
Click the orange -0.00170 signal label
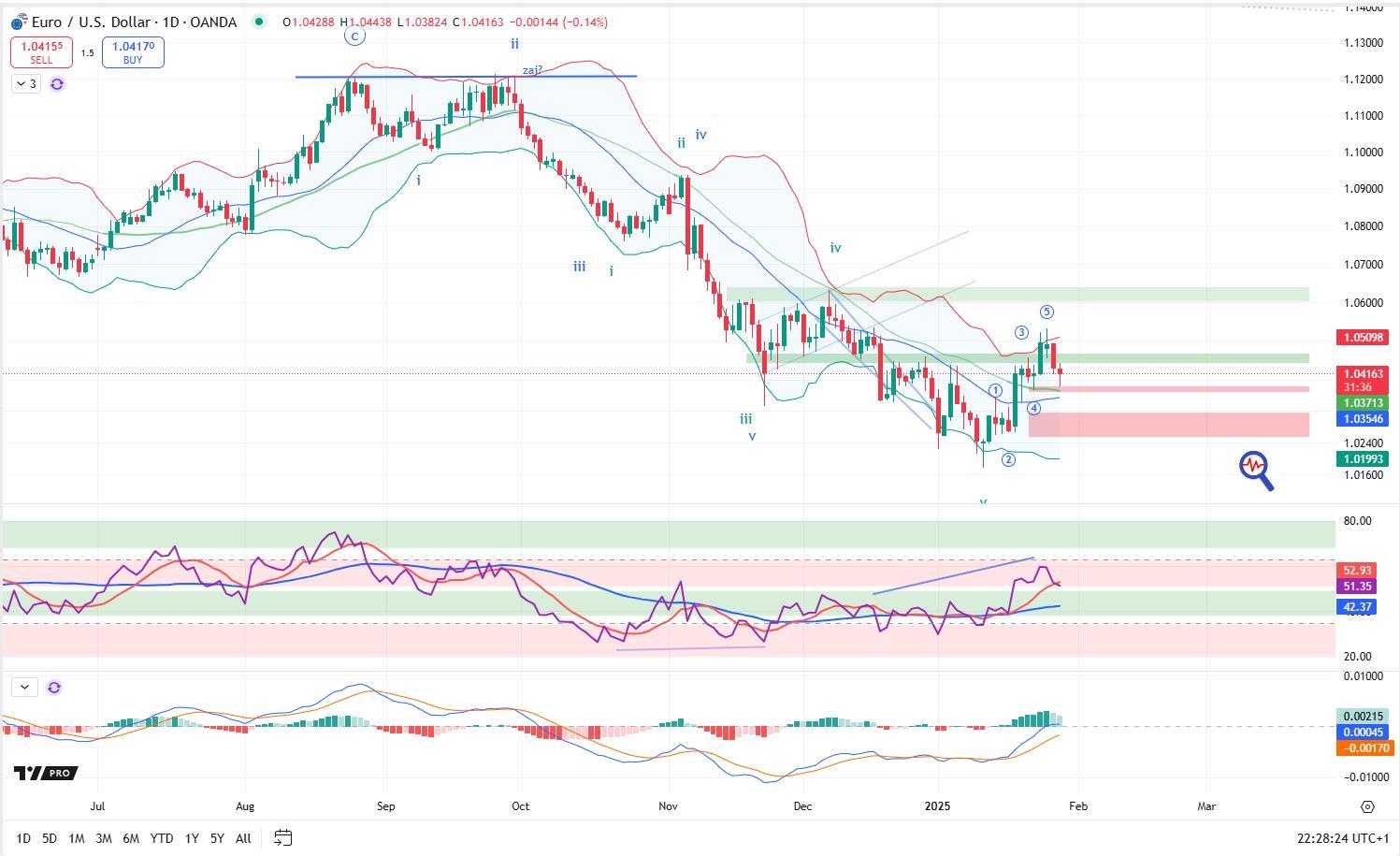point(1364,747)
